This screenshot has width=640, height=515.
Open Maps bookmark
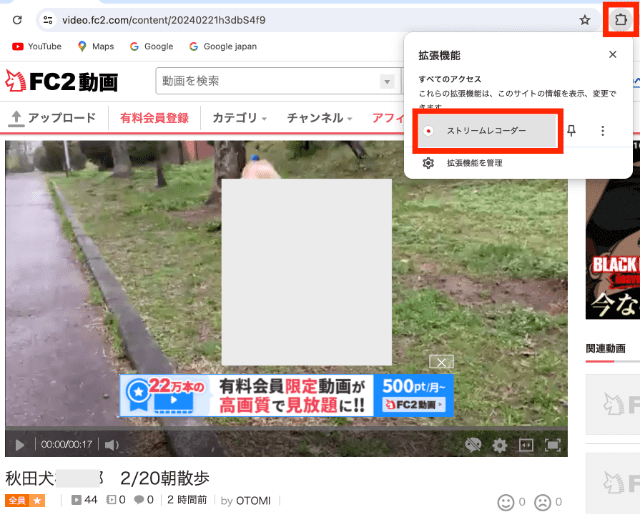[96, 47]
